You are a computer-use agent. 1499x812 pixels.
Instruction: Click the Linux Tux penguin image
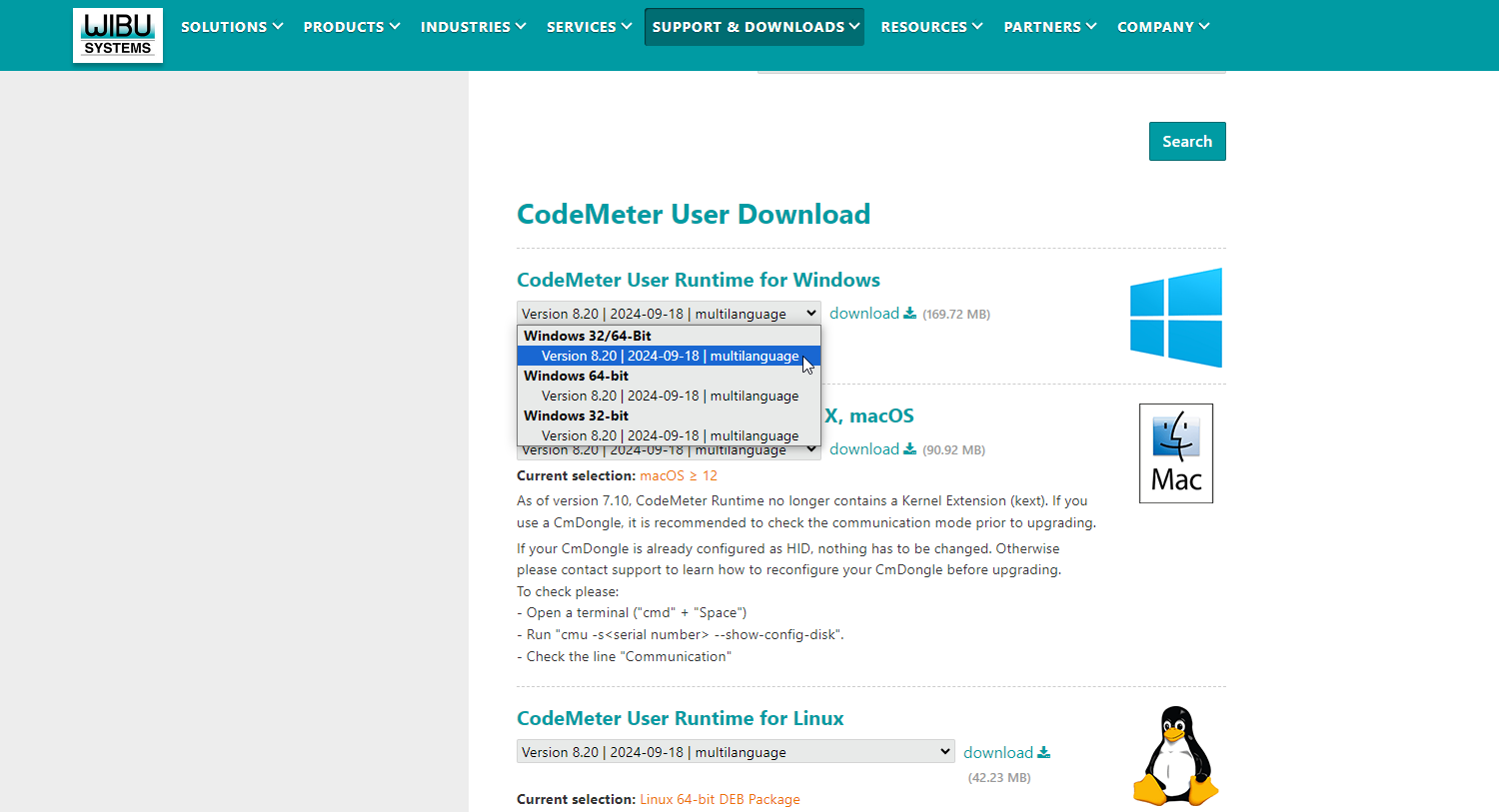tap(1176, 756)
